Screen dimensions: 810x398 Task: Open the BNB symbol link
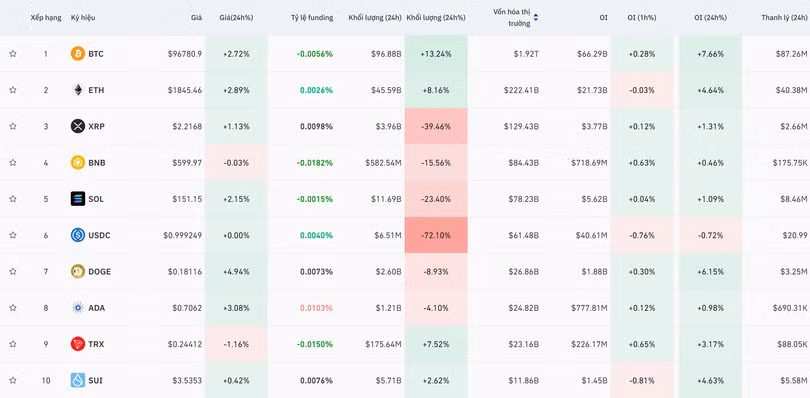(97, 162)
